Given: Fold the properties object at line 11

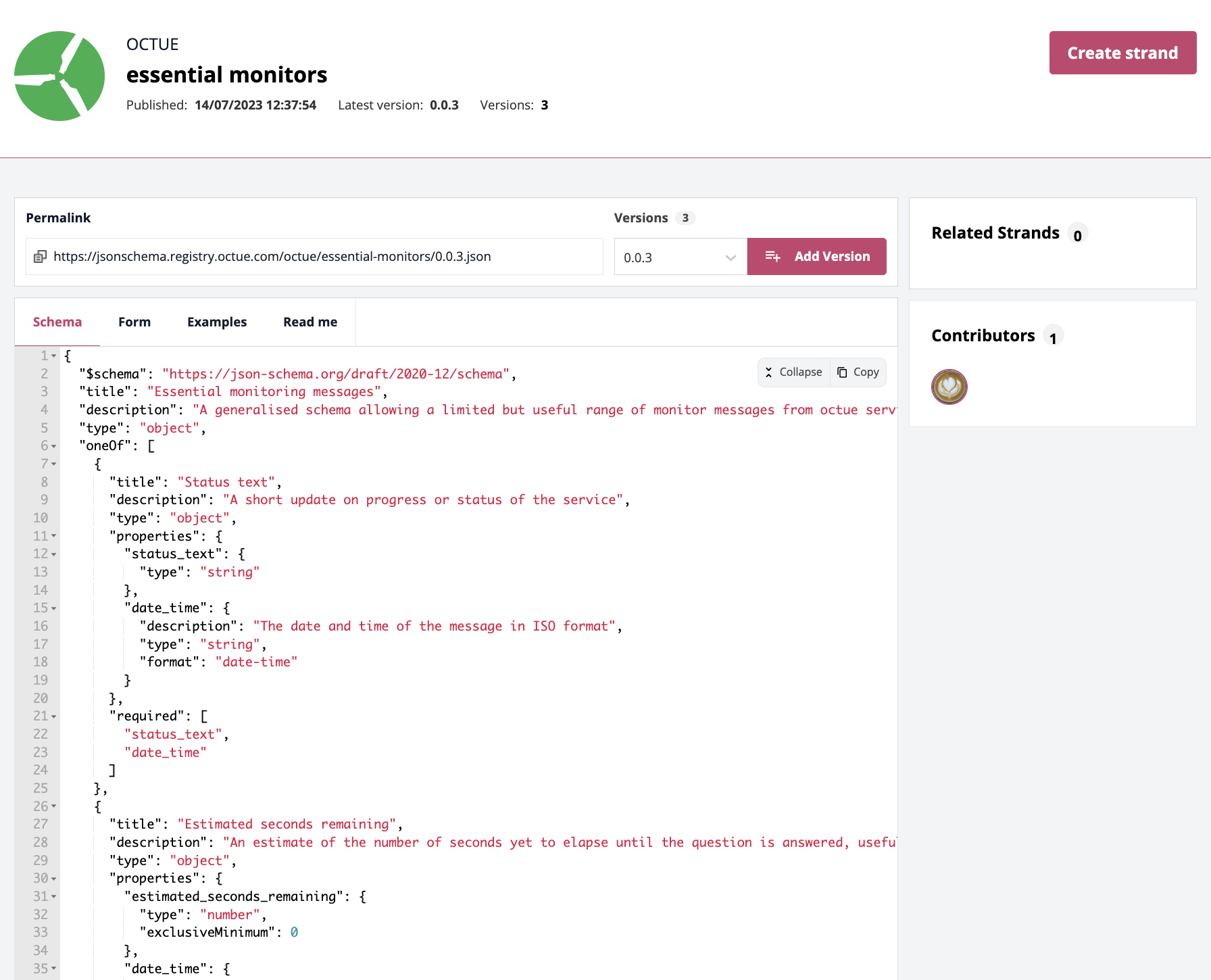Looking at the screenshot, I should (x=54, y=537).
